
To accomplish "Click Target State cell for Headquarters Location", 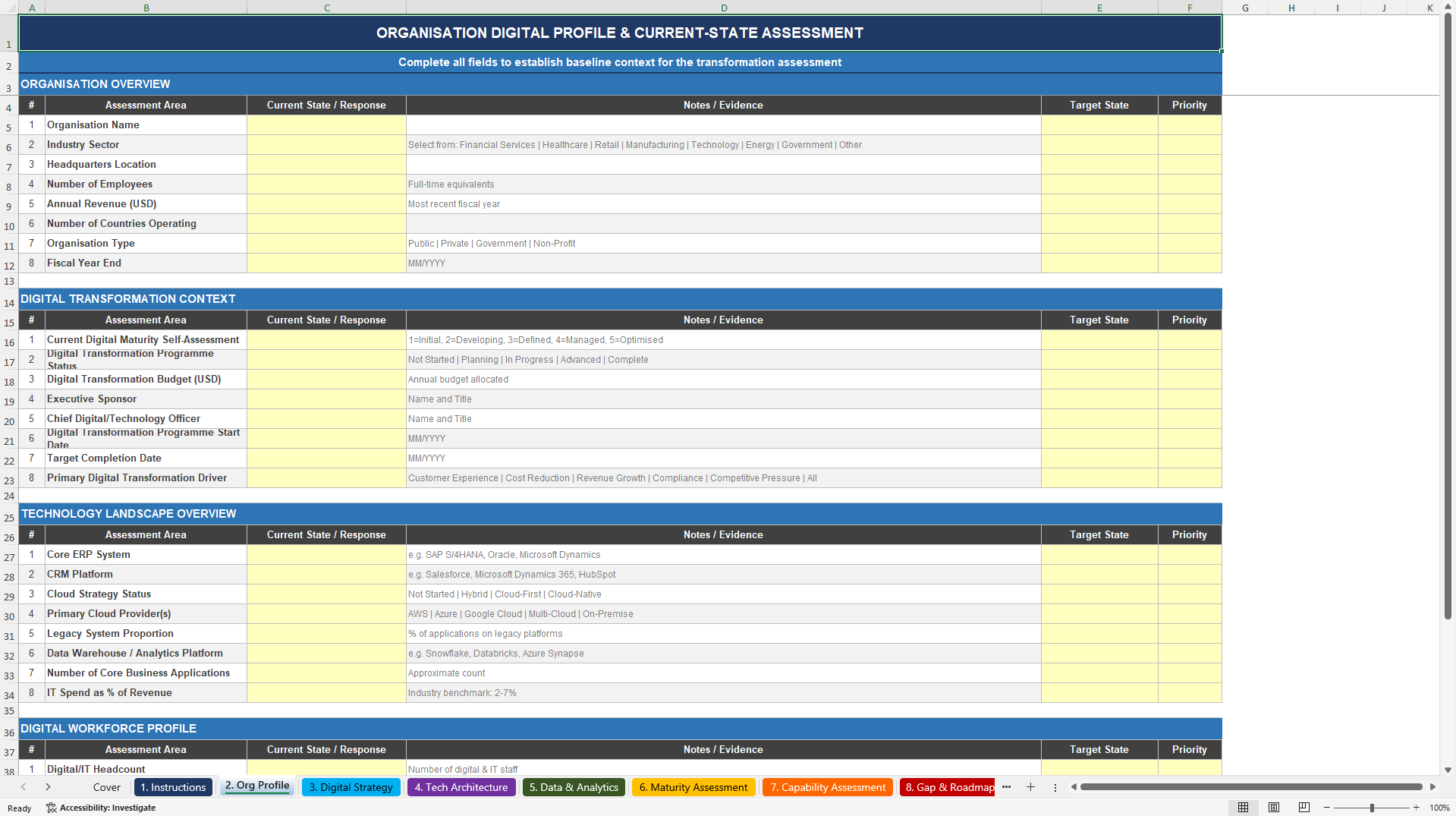I will [x=1099, y=165].
